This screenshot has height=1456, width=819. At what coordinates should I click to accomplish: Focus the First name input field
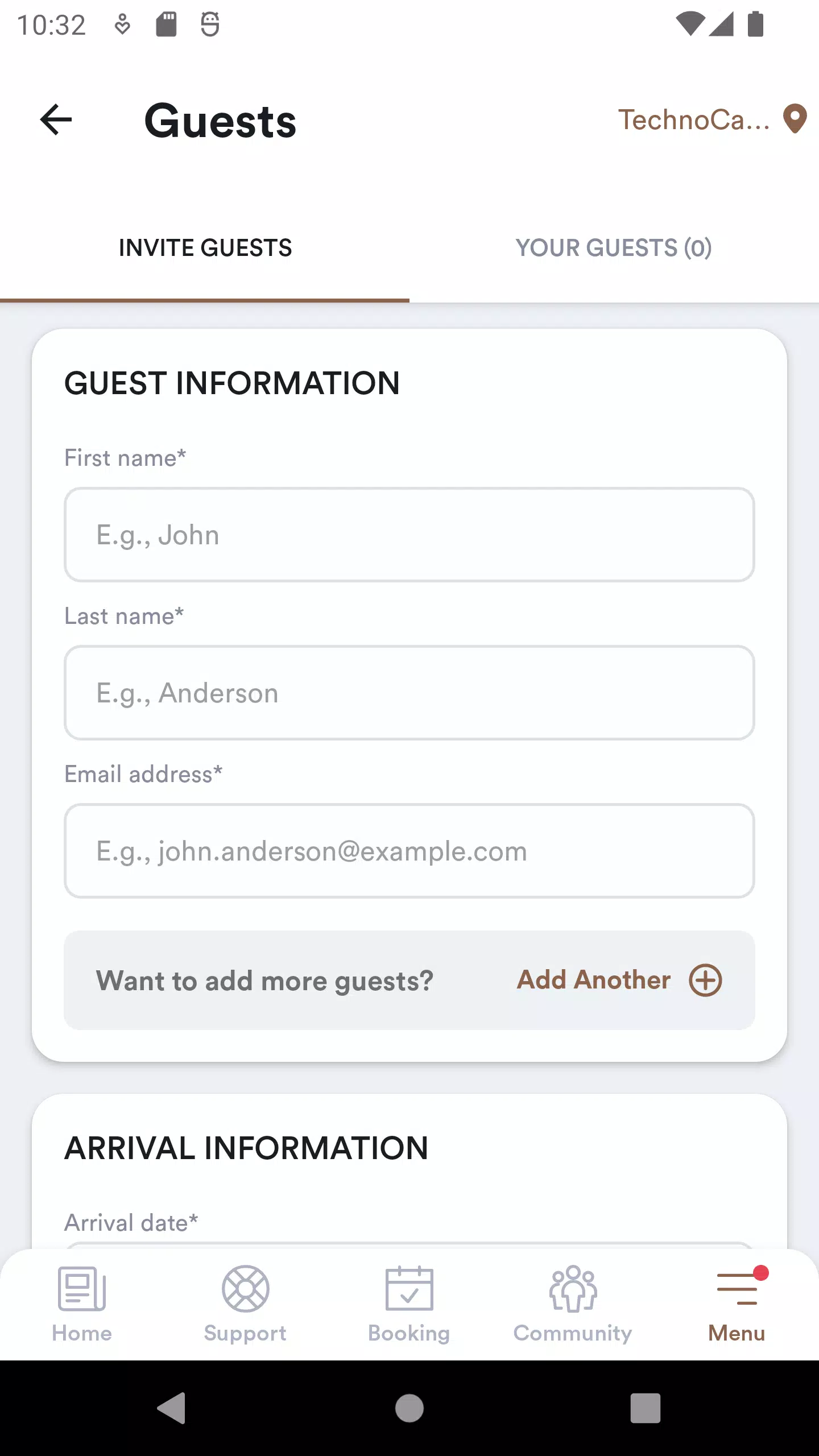point(409,535)
